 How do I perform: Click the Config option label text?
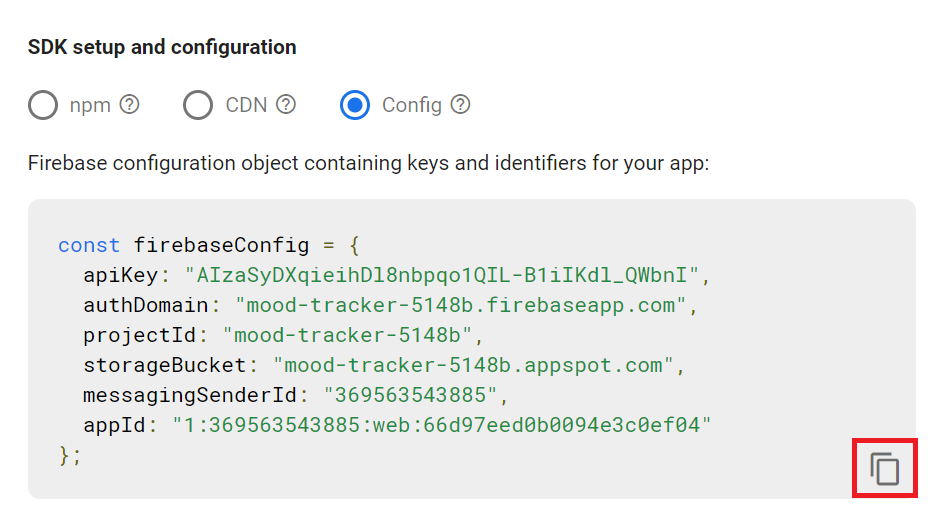[x=412, y=105]
